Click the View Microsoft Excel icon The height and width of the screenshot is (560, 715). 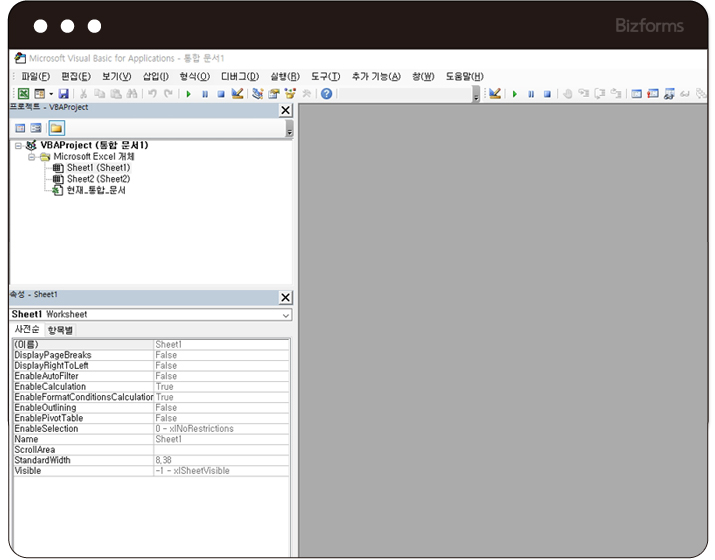(x=22, y=94)
